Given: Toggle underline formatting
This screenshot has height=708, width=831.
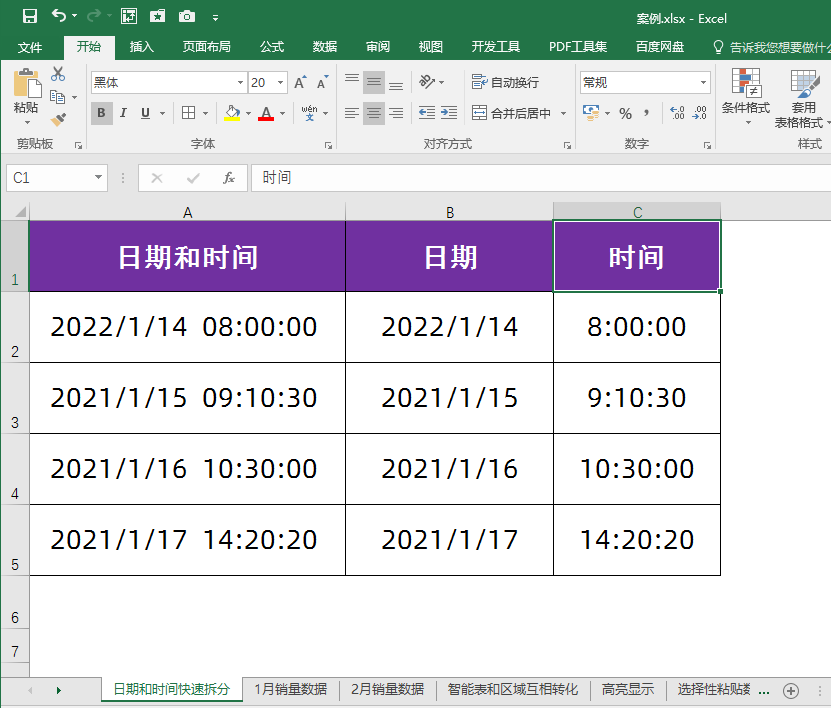Looking at the screenshot, I should tap(145, 113).
